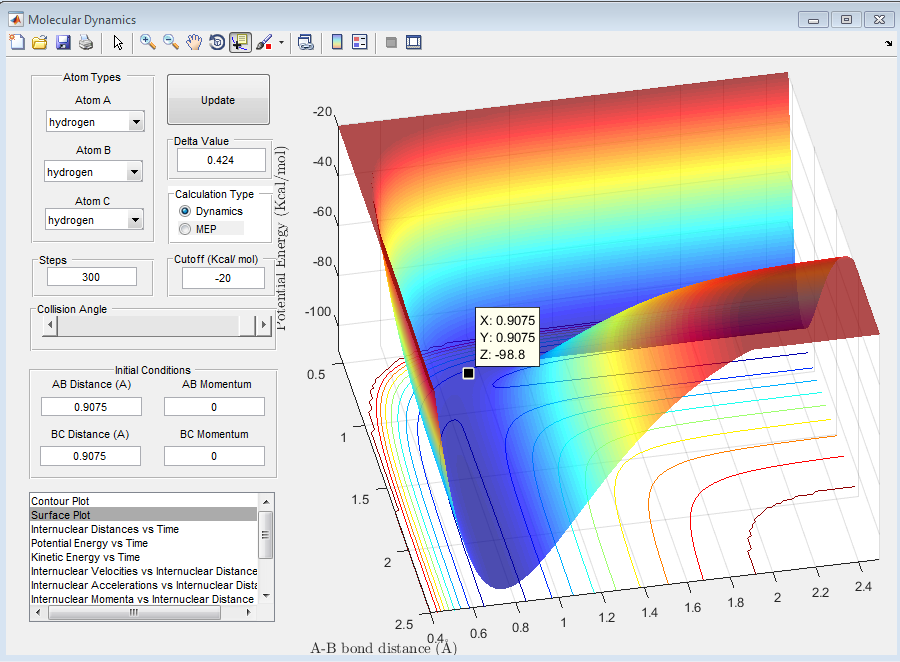Insert a colorbar from the toolbar
The width and height of the screenshot is (900, 662).
click(x=337, y=42)
